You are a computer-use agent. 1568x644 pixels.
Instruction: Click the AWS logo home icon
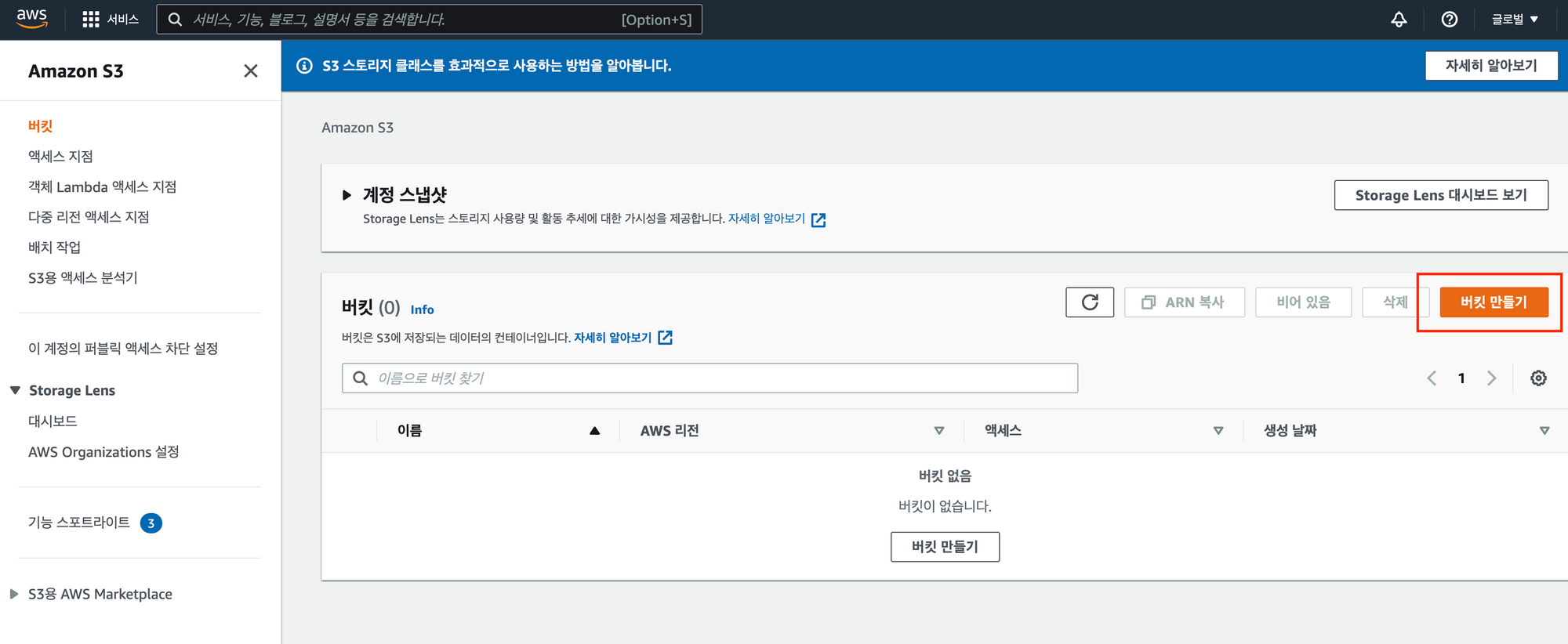[x=32, y=19]
